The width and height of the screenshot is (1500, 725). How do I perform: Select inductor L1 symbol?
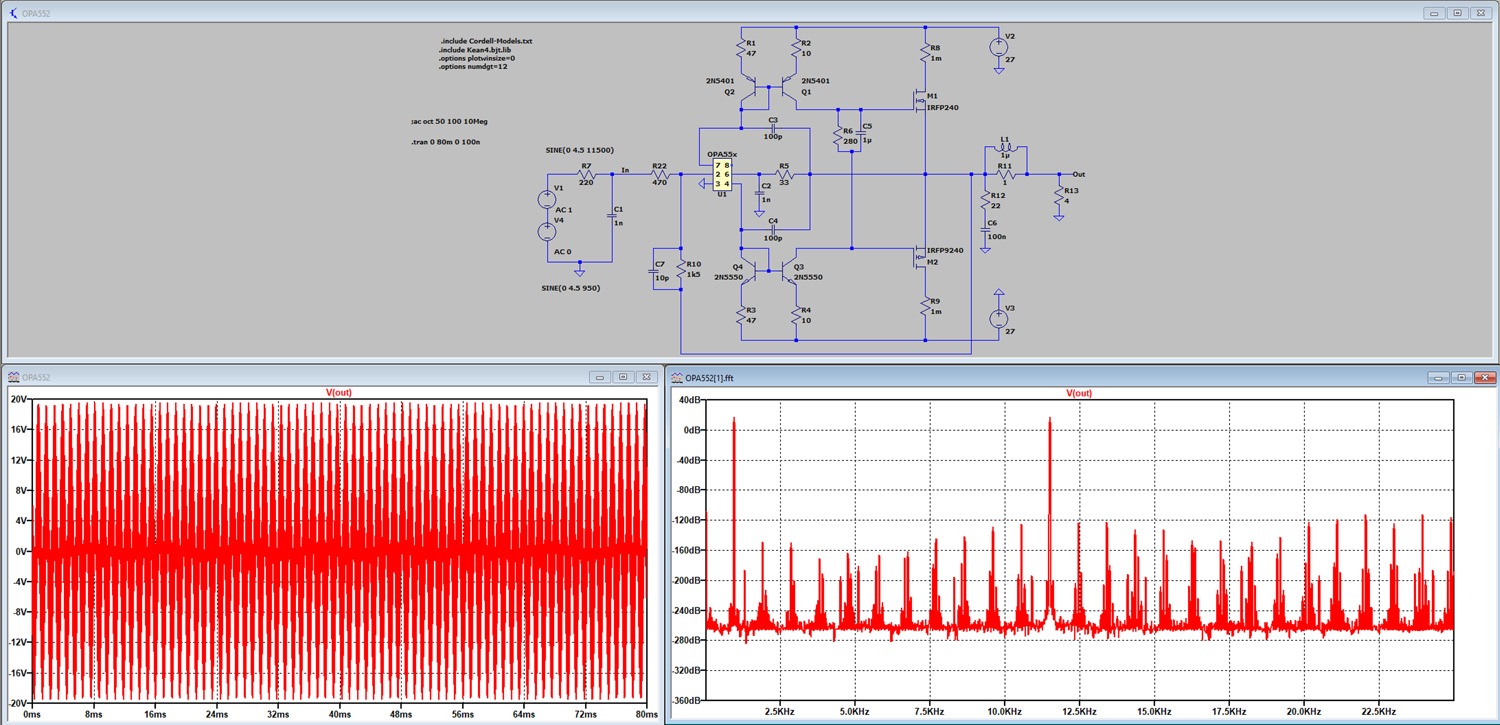(1006, 149)
